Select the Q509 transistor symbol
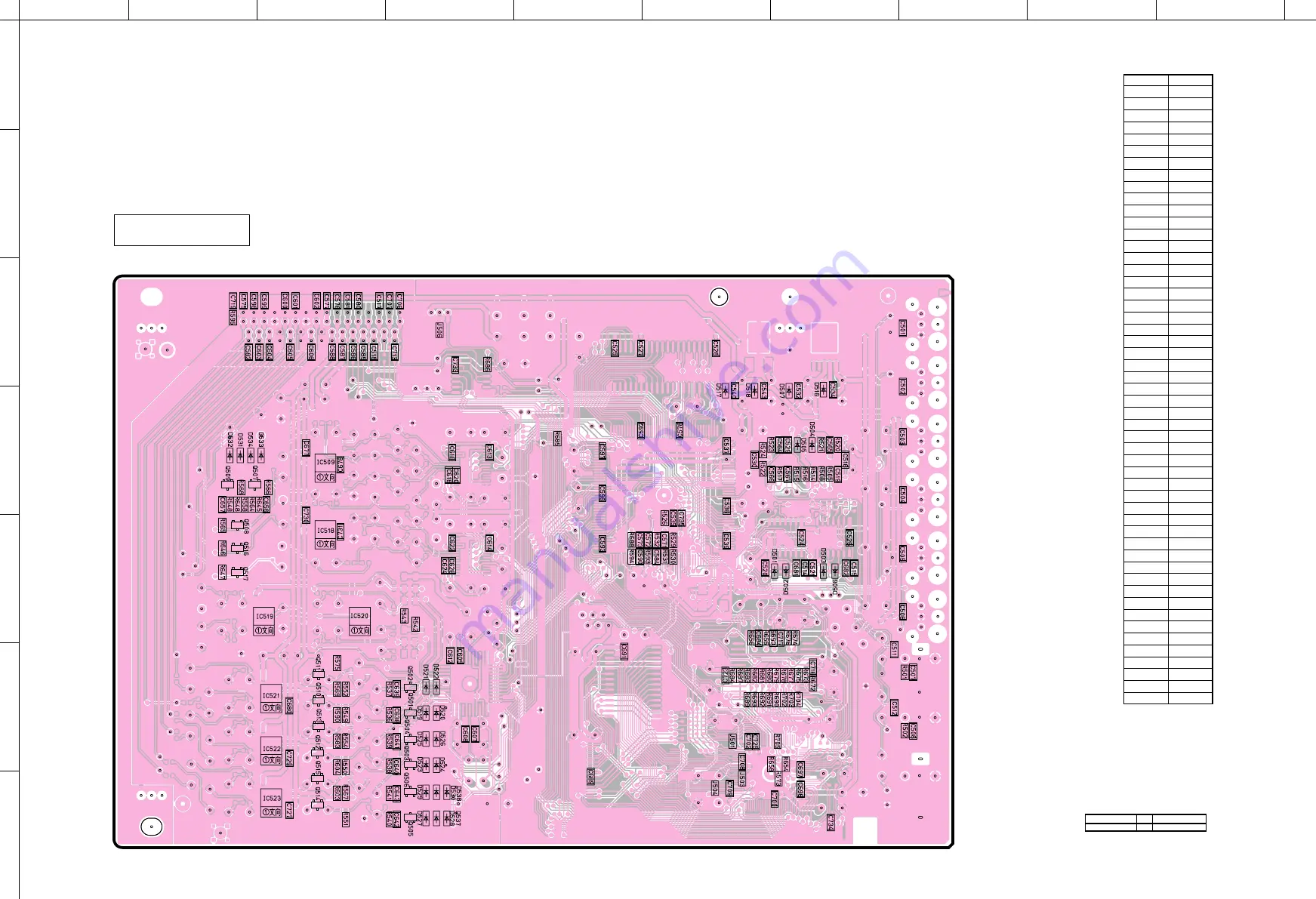Screen dimensions: 1316x899 coord(227,485)
